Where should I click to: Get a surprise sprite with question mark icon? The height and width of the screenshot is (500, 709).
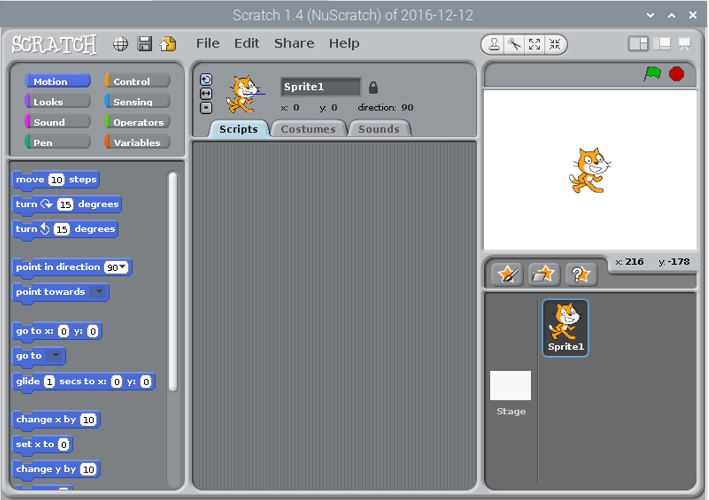(x=580, y=274)
